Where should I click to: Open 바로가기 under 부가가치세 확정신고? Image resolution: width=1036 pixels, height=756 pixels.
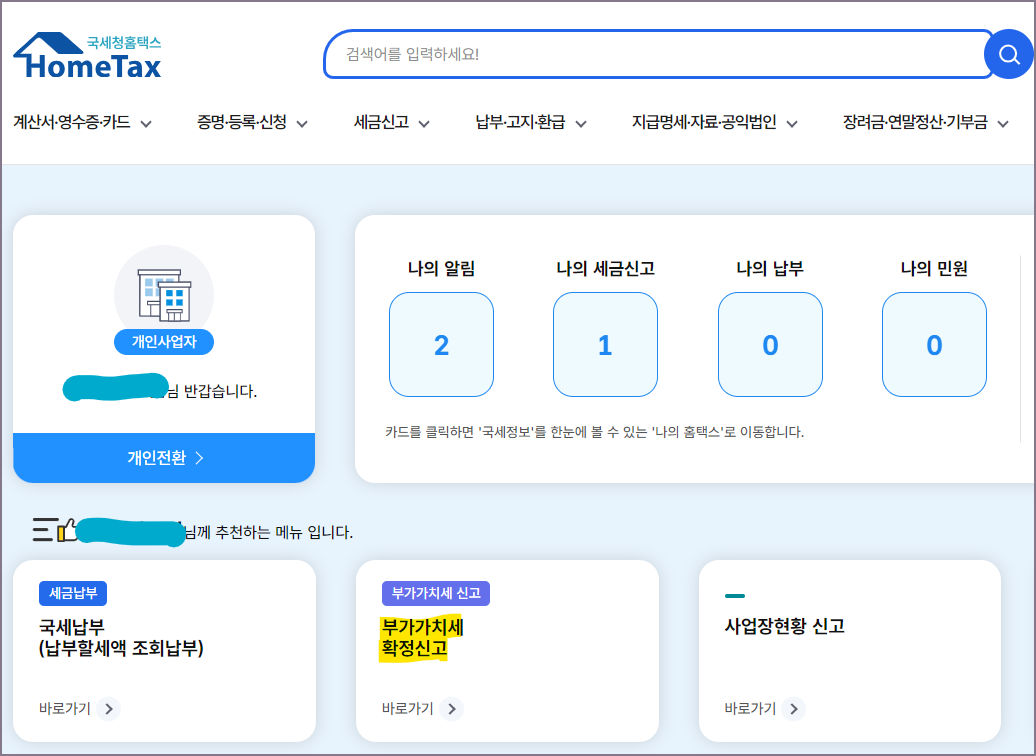point(452,709)
